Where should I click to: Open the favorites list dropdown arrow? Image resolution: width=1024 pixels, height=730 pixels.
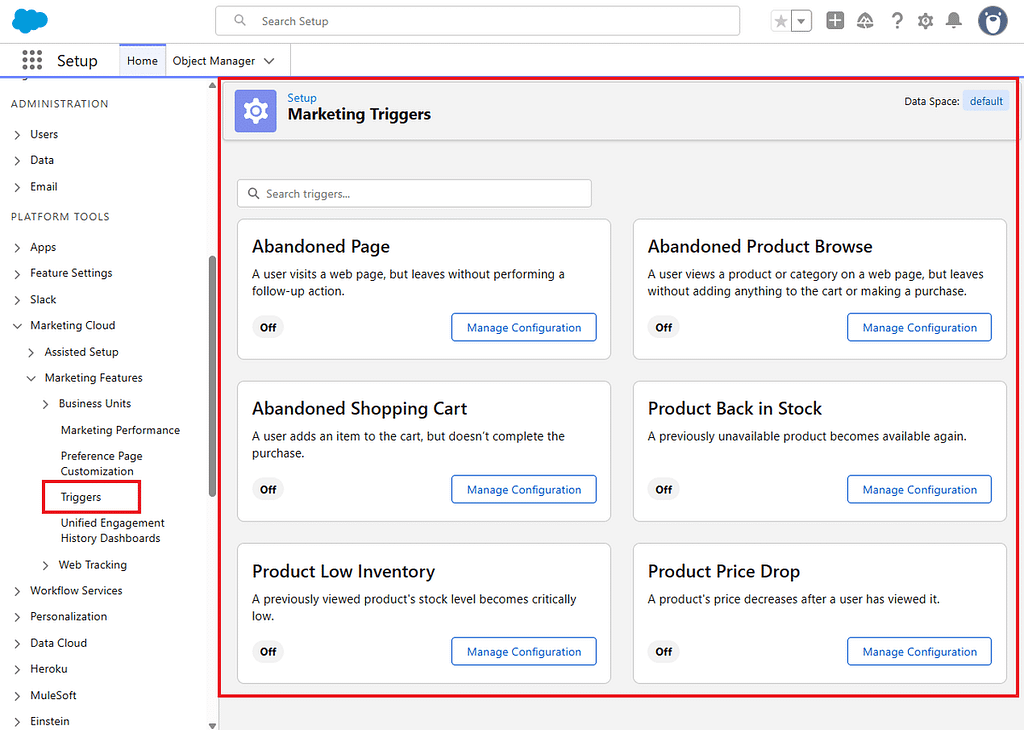coord(801,21)
